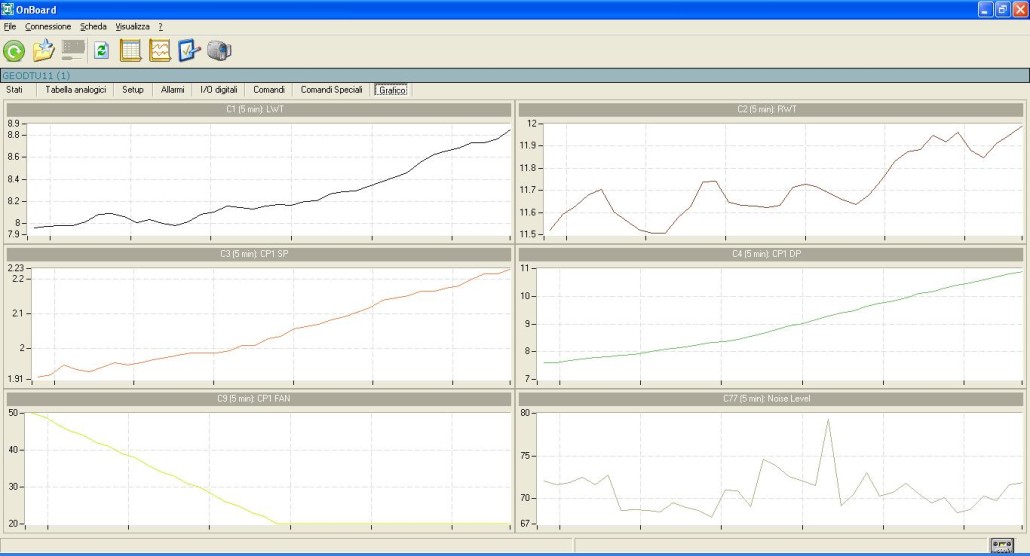Click the small page reload icon

(x=101, y=51)
